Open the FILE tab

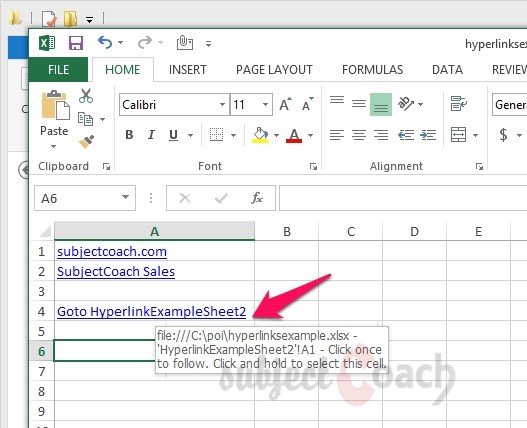58,70
